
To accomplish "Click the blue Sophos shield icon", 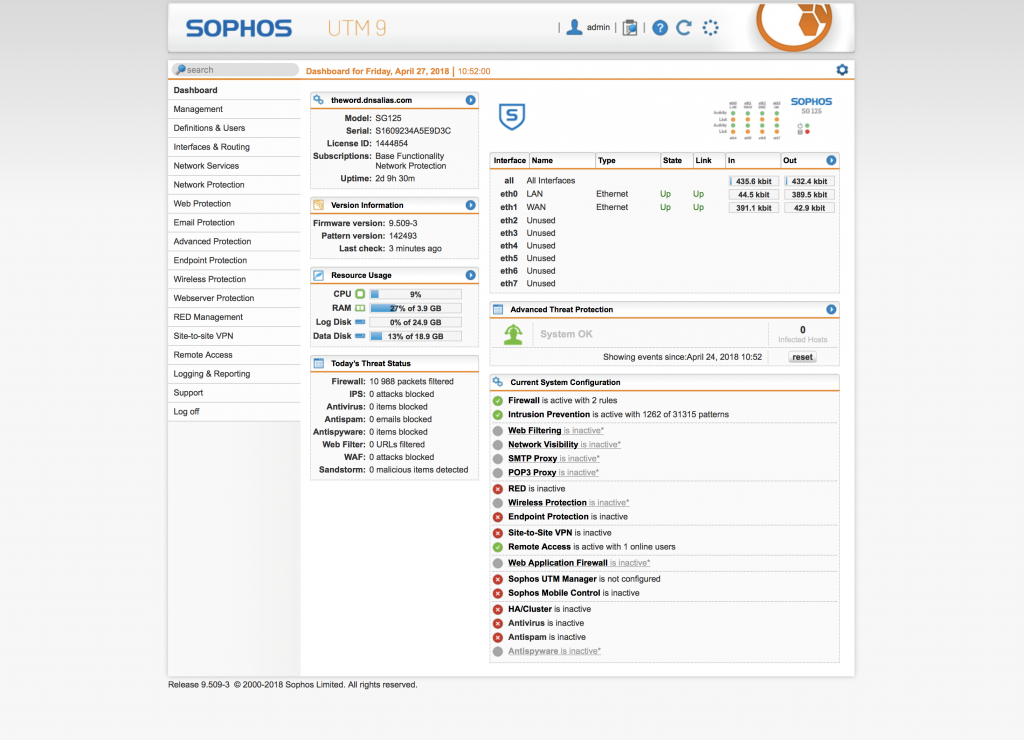I will point(512,117).
